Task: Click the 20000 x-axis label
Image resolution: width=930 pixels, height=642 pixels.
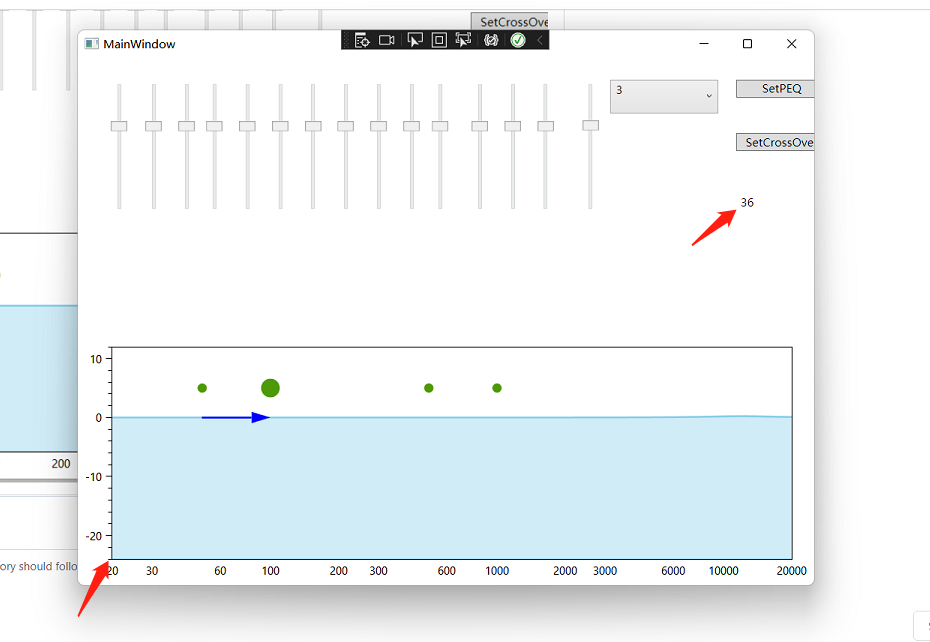Action: 792,571
